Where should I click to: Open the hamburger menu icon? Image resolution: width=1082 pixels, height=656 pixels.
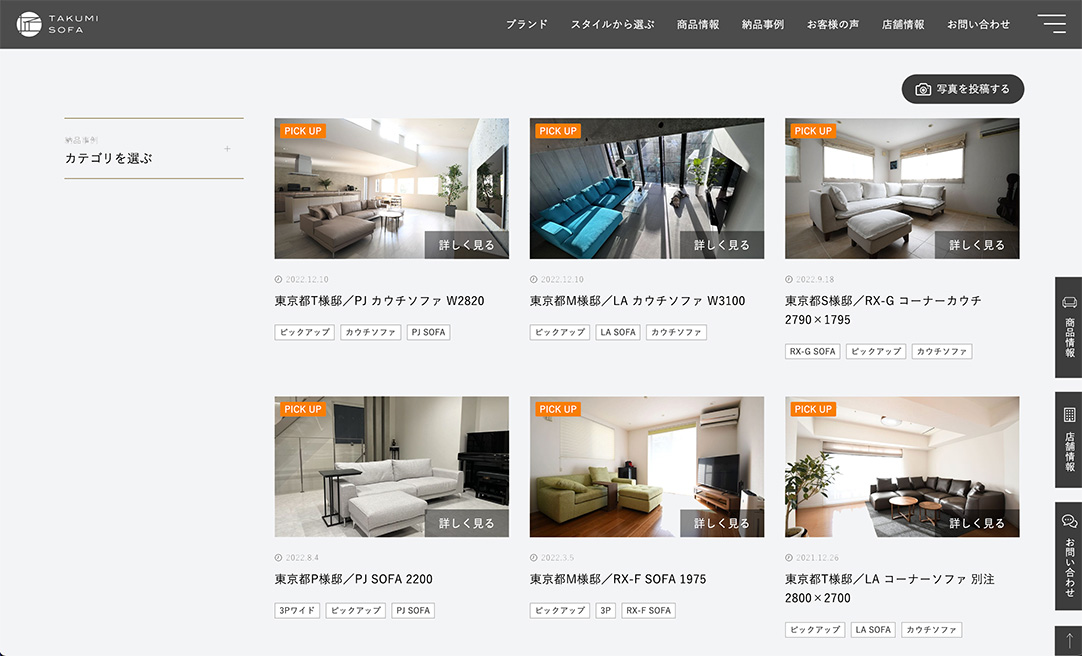point(1052,23)
